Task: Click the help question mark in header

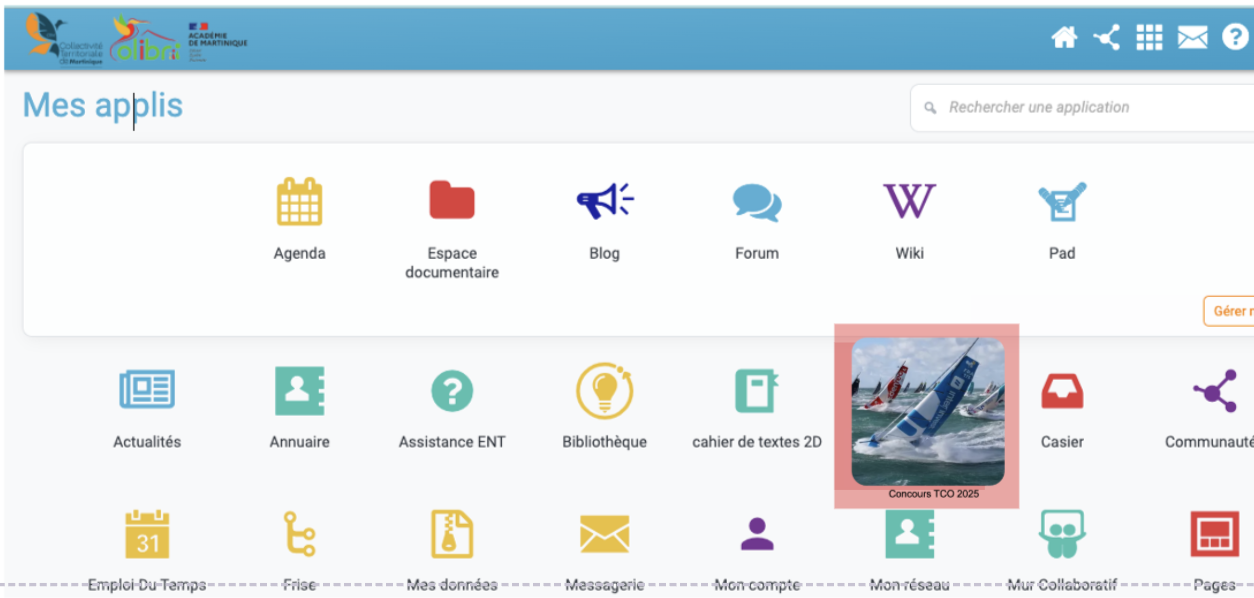Action: click(x=1235, y=38)
